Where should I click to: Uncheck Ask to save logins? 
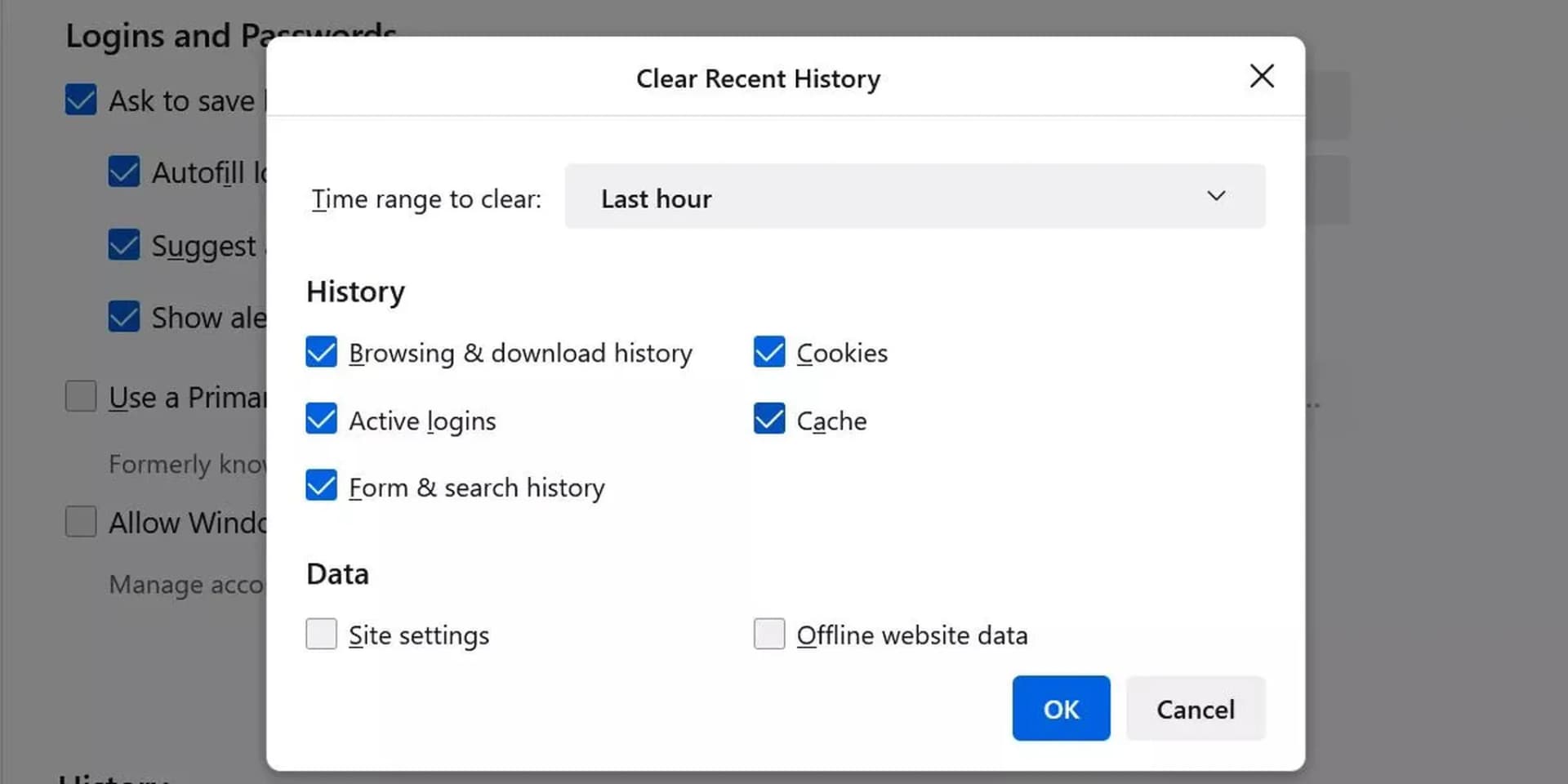coord(80,100)
